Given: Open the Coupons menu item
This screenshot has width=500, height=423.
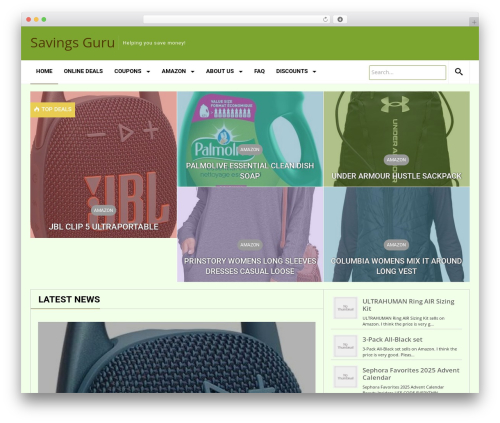Looking at the screenshot, I should click(x=128, y=71).
